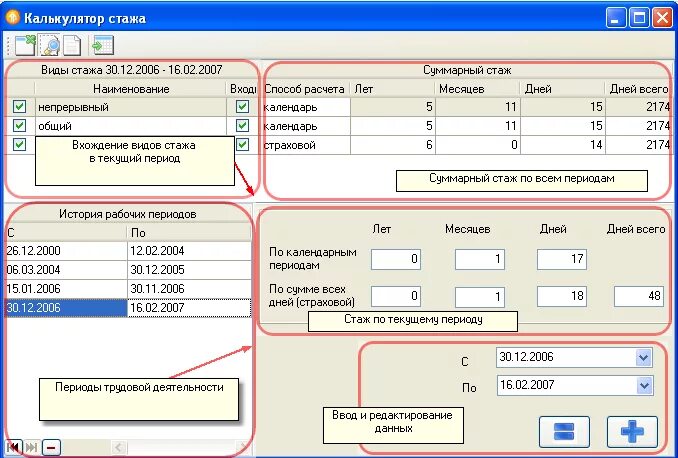This screenshot has width=678, height=458.
Task: Click календарь cell in the first summary row
Action: click(306, 106)
